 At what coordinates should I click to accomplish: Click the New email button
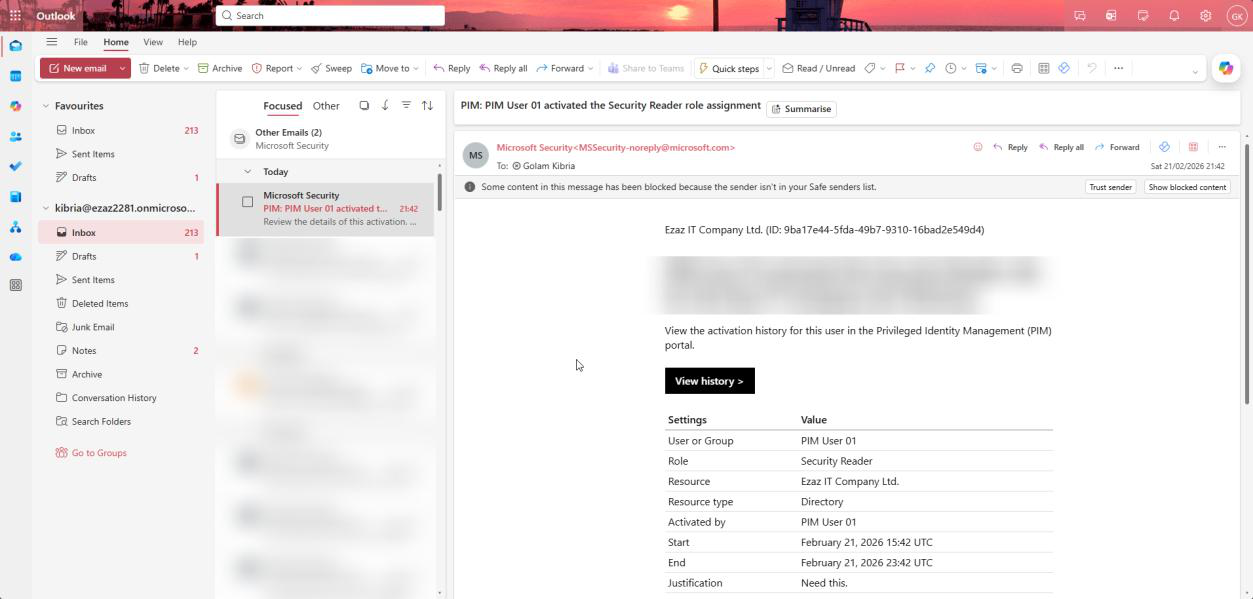coord(77,68)
